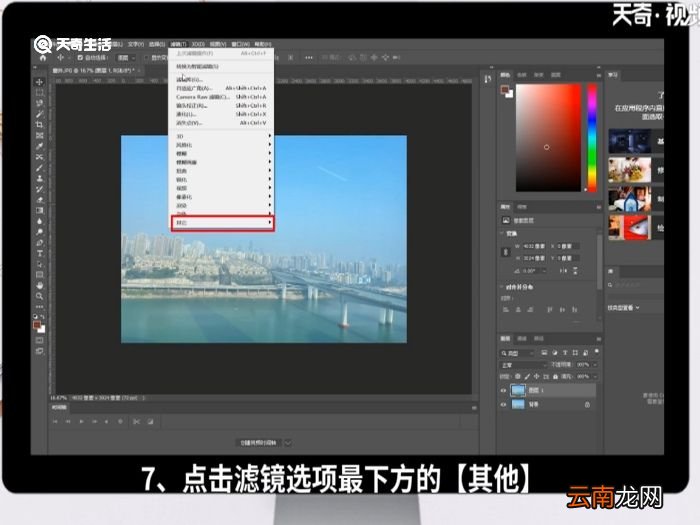Switch to the 通道 tab beside 图层
The height and width of the screenshot is (525, 700).
522,339
